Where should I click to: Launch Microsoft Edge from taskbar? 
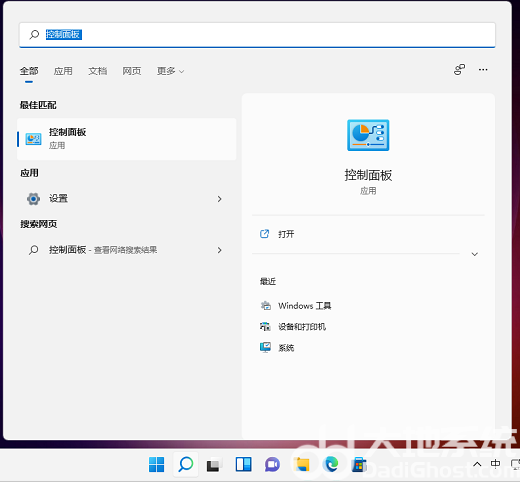point(331,464)
